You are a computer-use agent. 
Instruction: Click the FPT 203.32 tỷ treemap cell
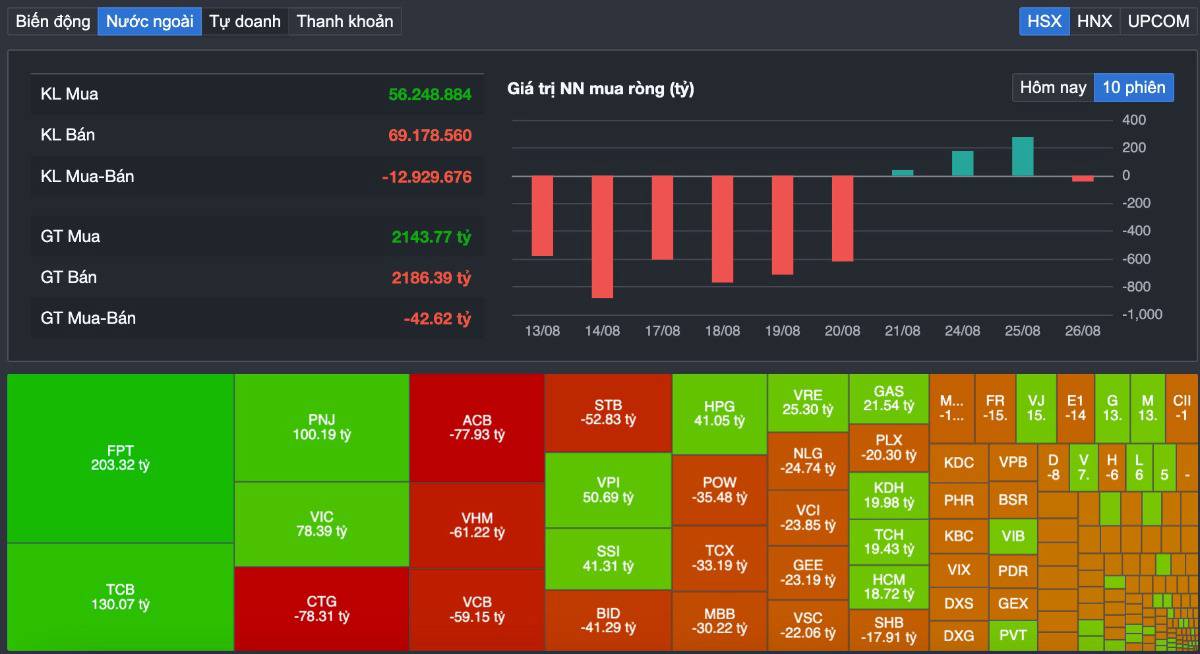(x=120, y=458)
